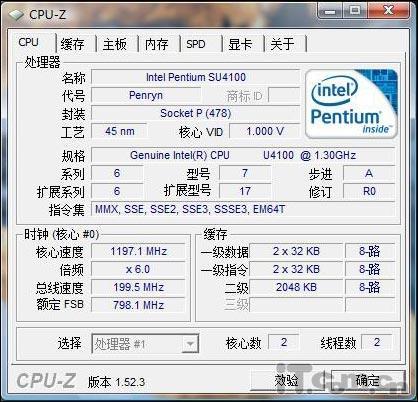This screenshot has height=402, width=418.
Task: Click the 扩展型号 value 17
Action: [x=245, y=191]
